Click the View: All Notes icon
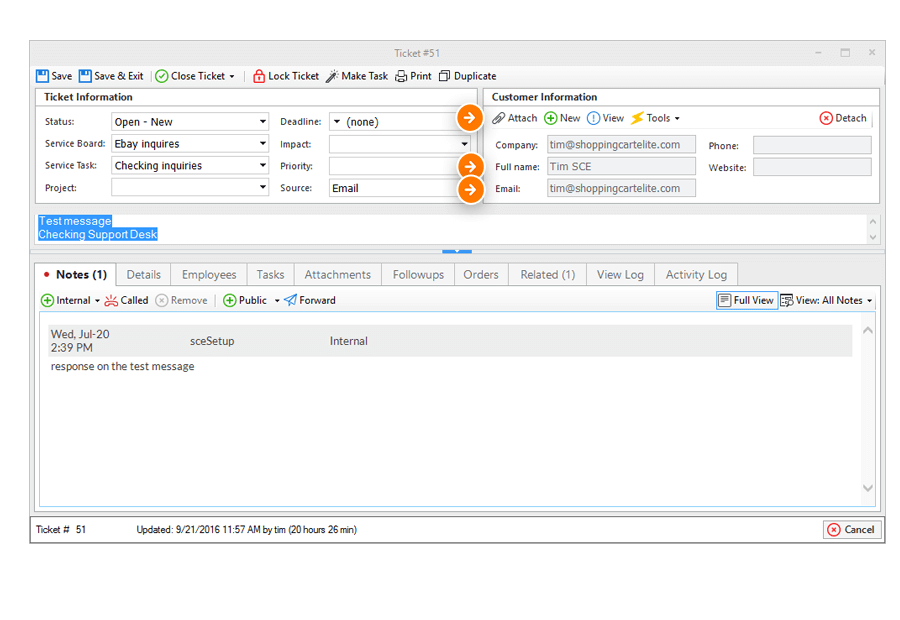Screen dimensions: 900x620 click(x=786, y=300)
